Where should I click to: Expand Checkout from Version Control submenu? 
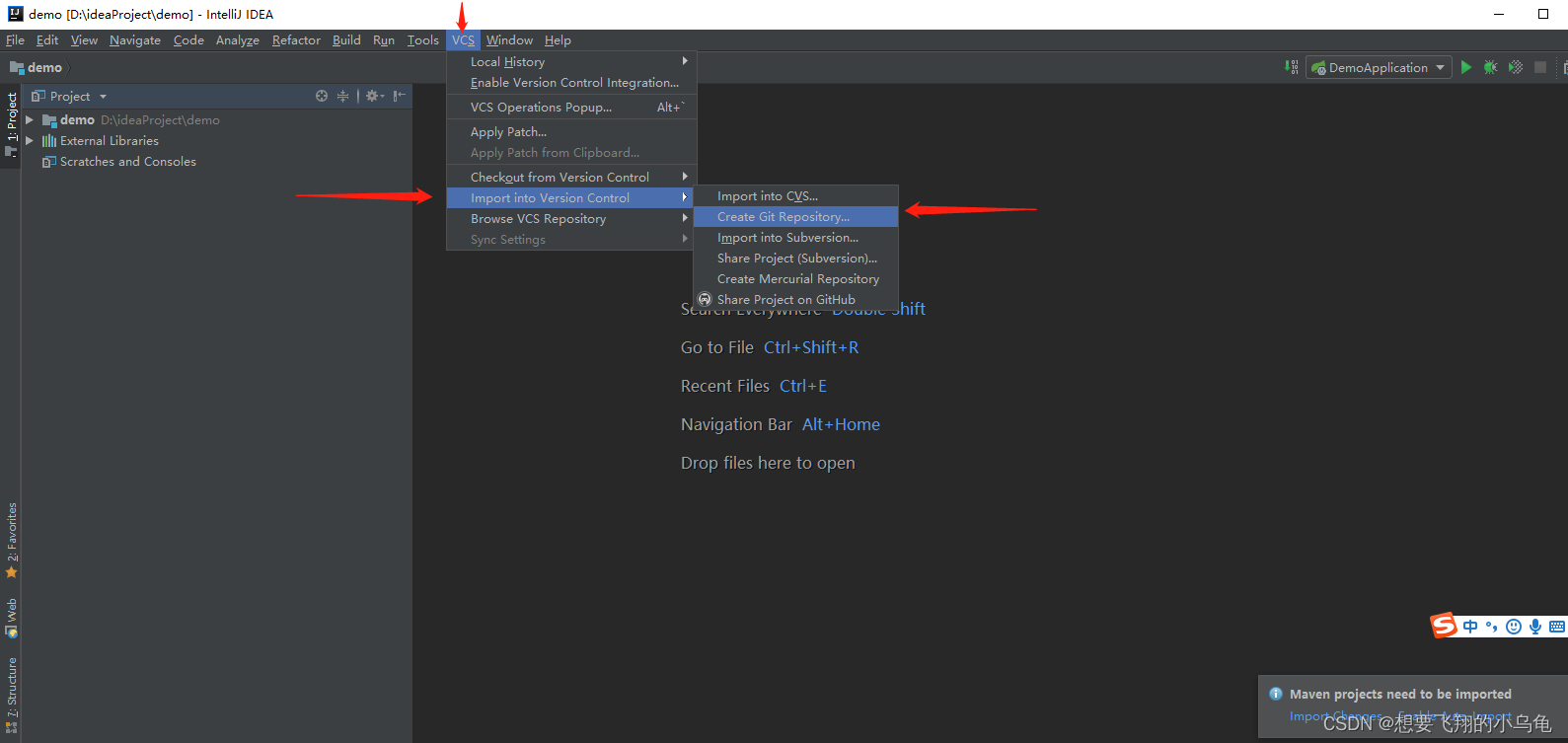(571, 177)
